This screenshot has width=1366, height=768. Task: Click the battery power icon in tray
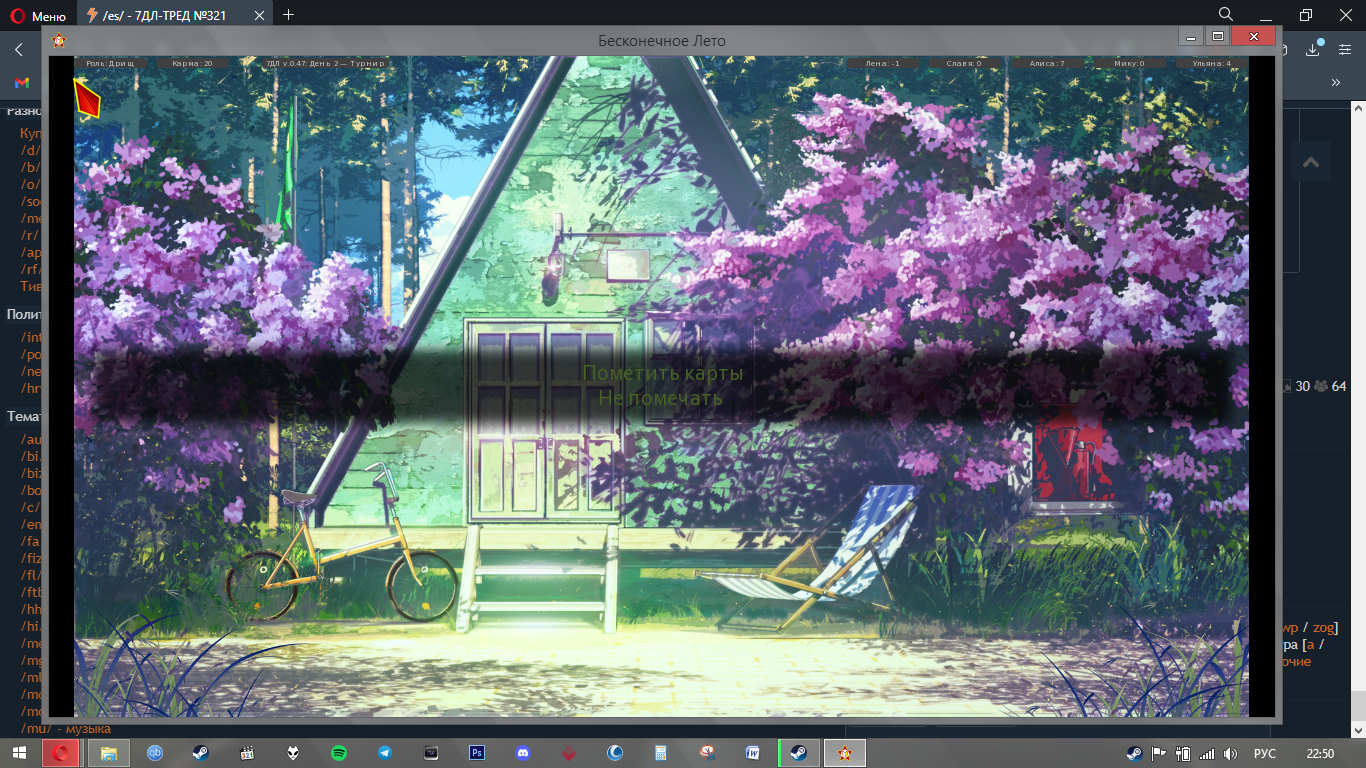pyautogui.click(x=1183, y=754)
